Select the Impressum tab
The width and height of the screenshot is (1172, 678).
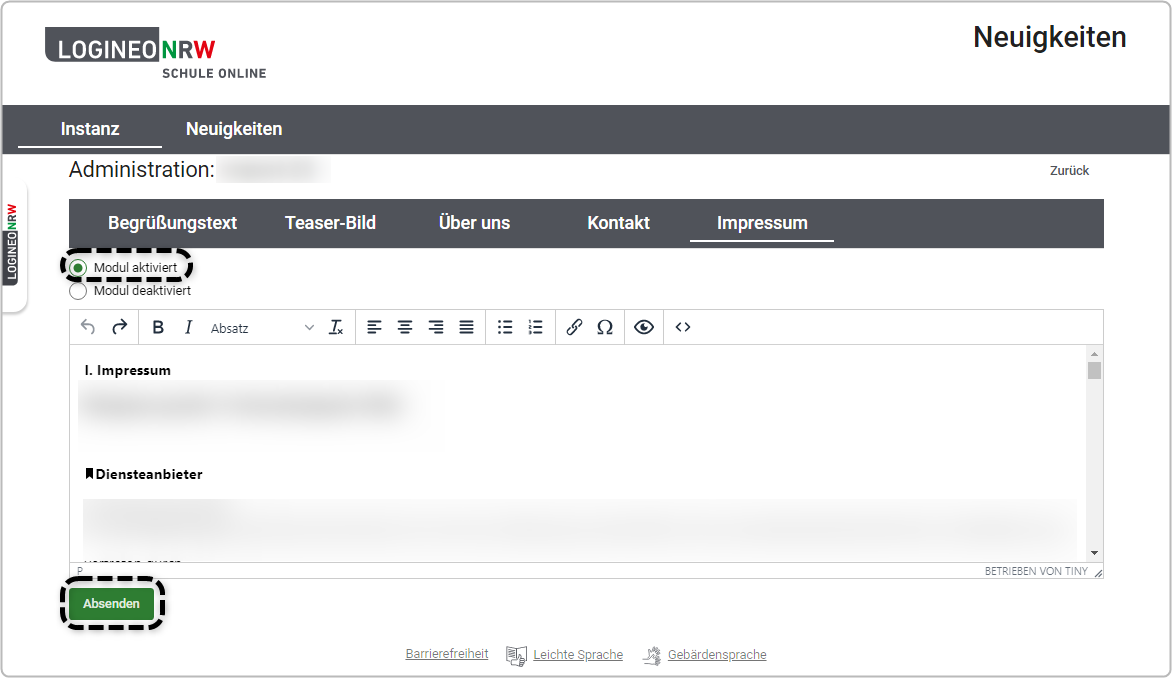pyautogui.click(x=762, y=223)
